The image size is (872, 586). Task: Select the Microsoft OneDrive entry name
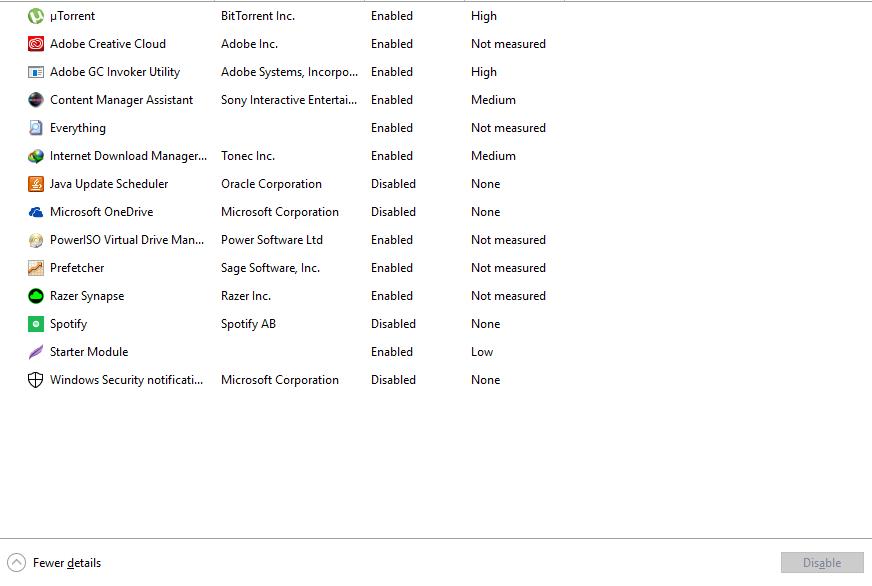[102, 212]
